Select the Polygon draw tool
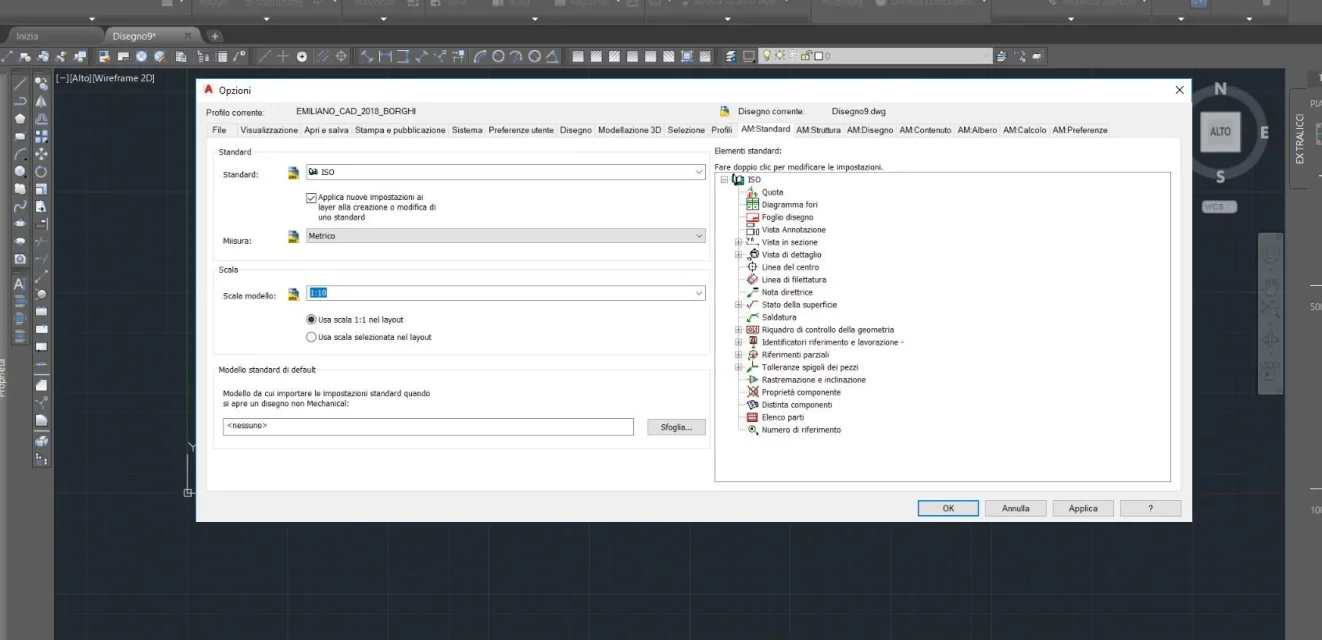1322x640 pixels. (x=20, y=118)
